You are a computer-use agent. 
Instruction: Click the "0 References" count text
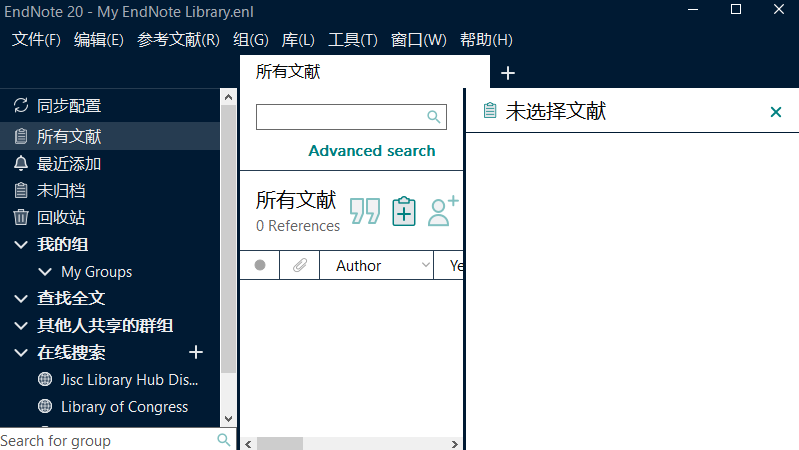[298, 226]
